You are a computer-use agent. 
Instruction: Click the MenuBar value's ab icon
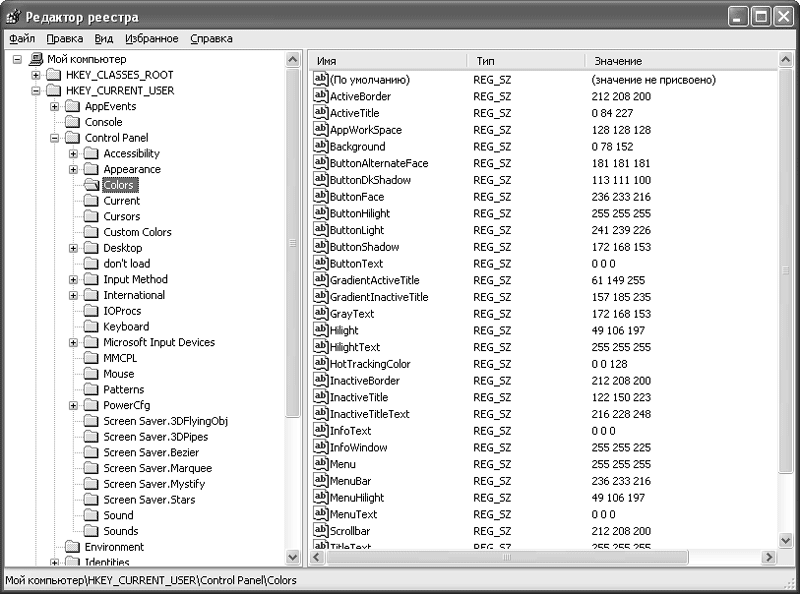[x=321, y=481]
